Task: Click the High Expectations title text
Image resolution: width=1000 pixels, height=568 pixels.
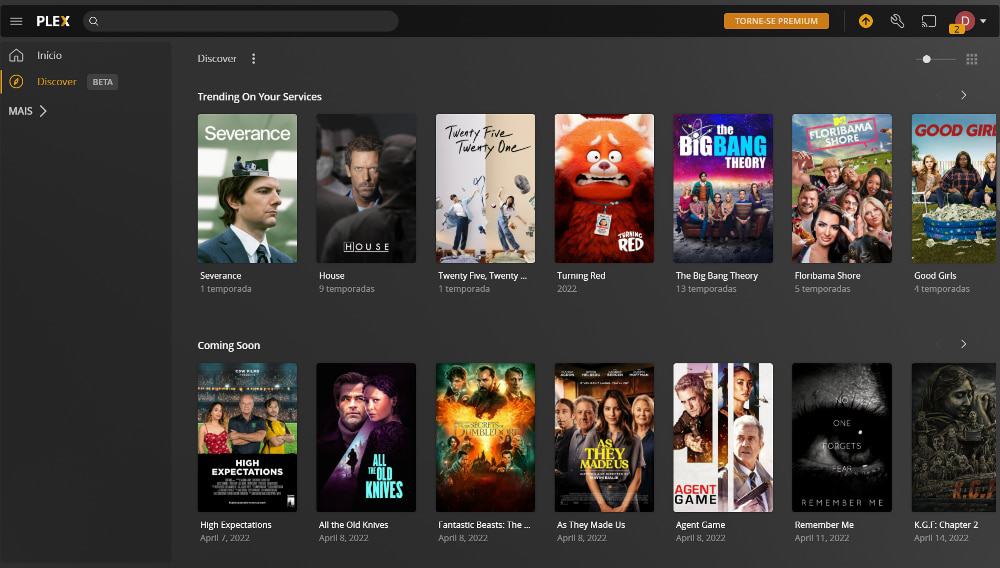Action: [236, 525]
